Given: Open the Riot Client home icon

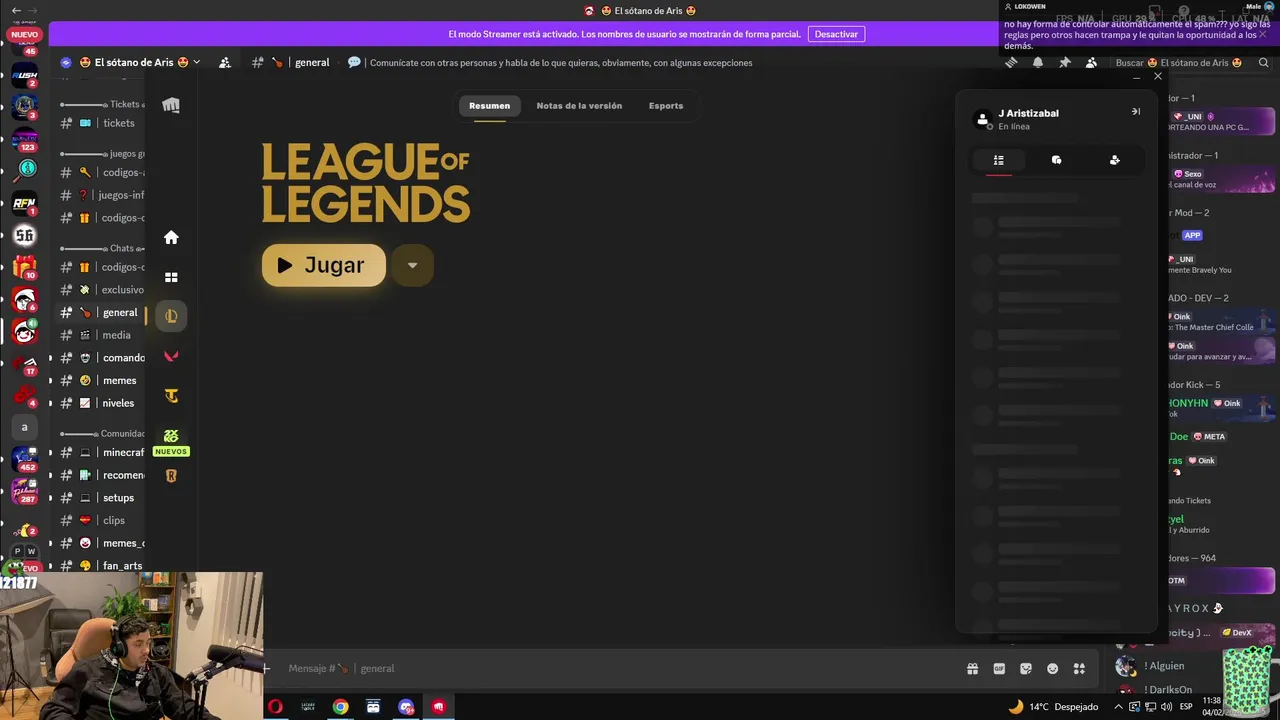Looking at the screenshot, I should pyautogui.click(x=171, y=237).
